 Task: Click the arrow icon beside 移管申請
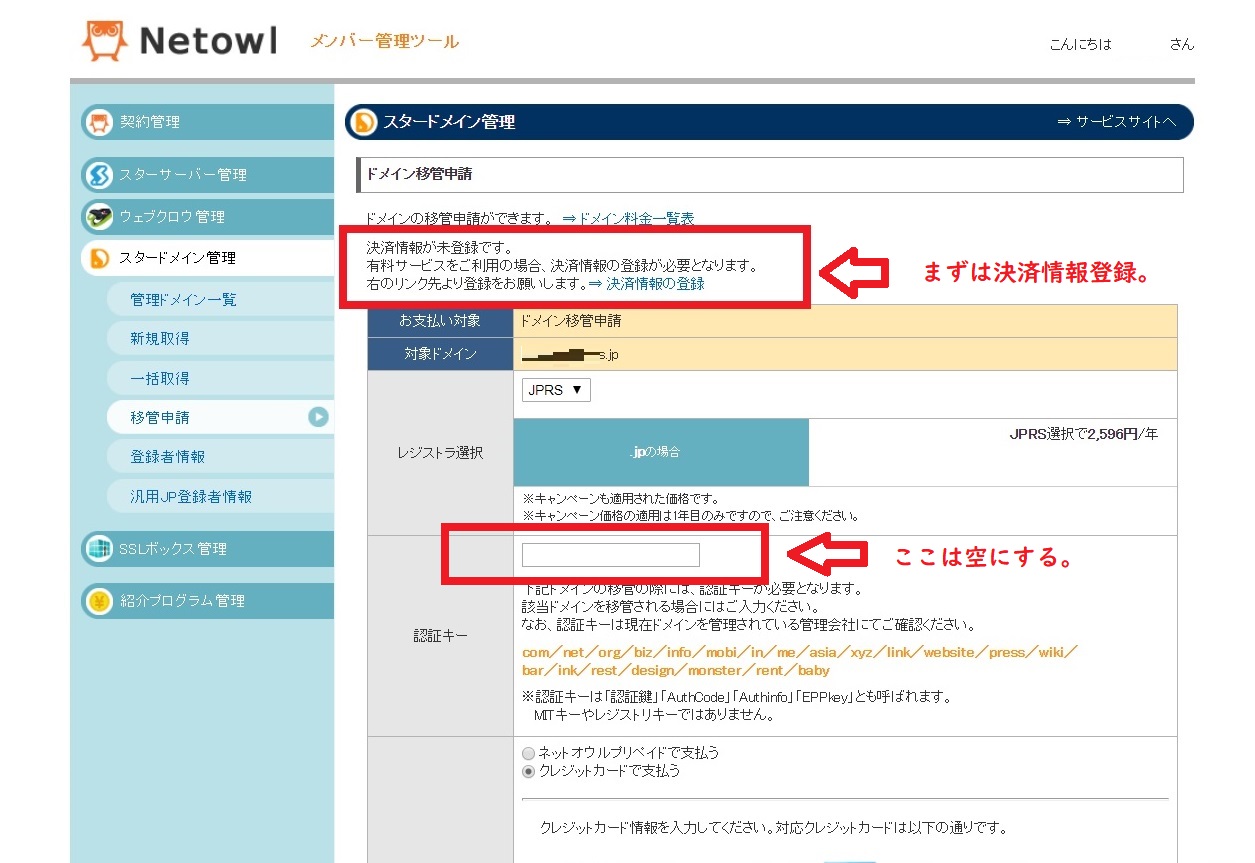click(318, 417)
